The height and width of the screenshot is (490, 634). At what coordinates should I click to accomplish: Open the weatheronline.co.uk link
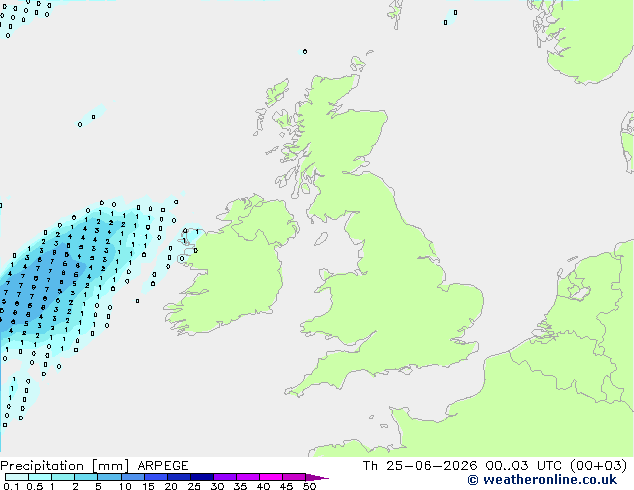pos(550,480)
